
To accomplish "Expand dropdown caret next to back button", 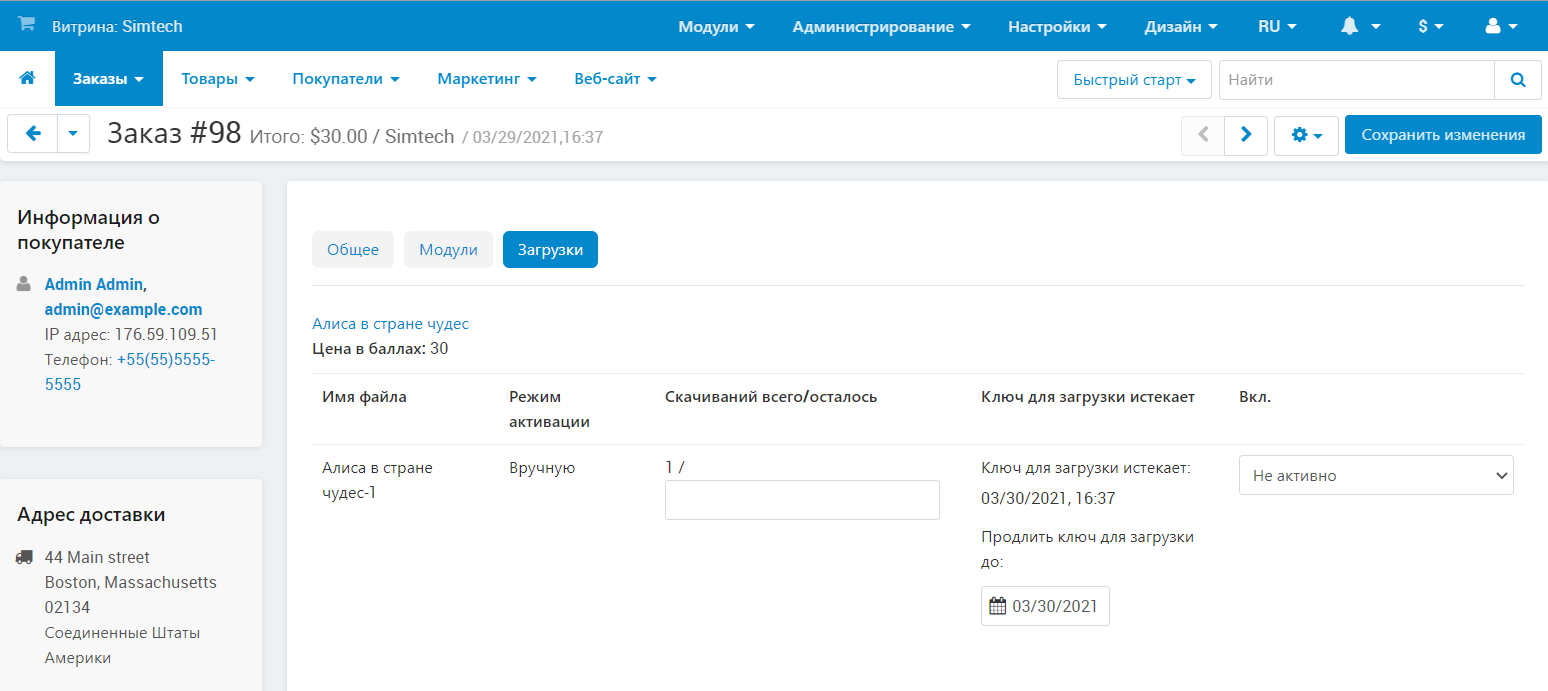I will (73, 134).
